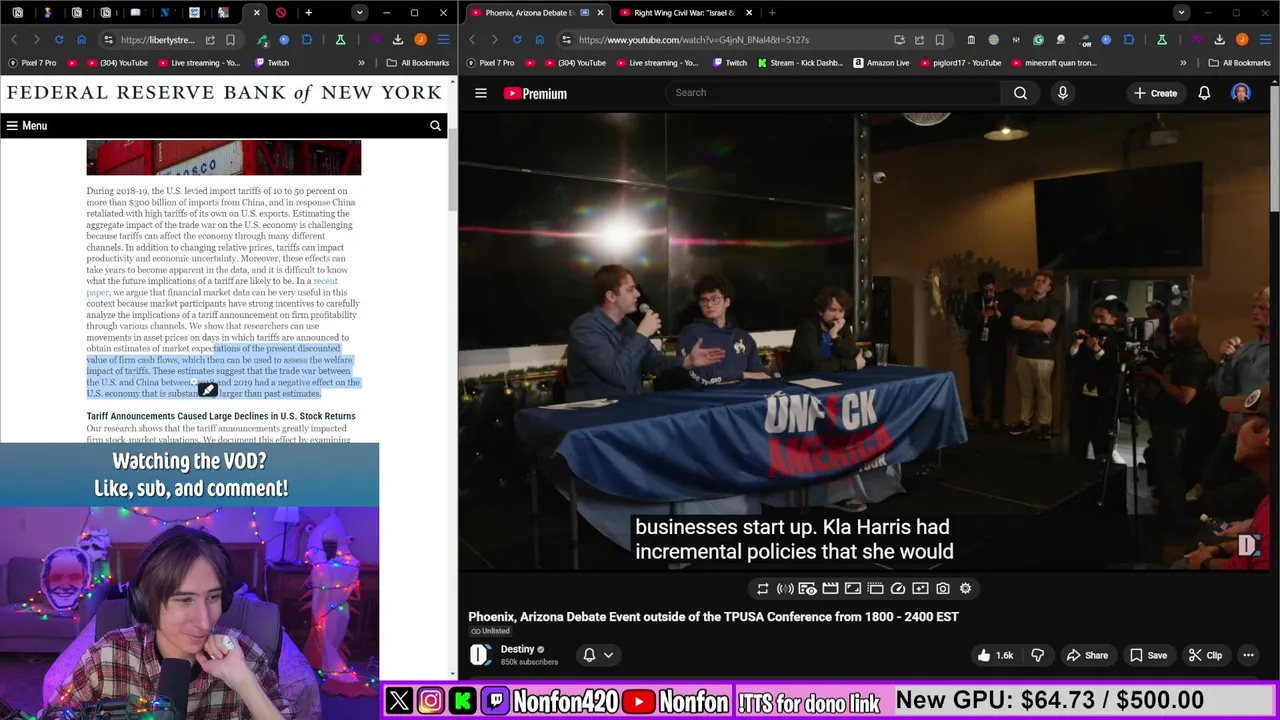Click the X social icon in the bottom bar
Image resolution: width=1280 pixels, height=720 pixels.
399,701
